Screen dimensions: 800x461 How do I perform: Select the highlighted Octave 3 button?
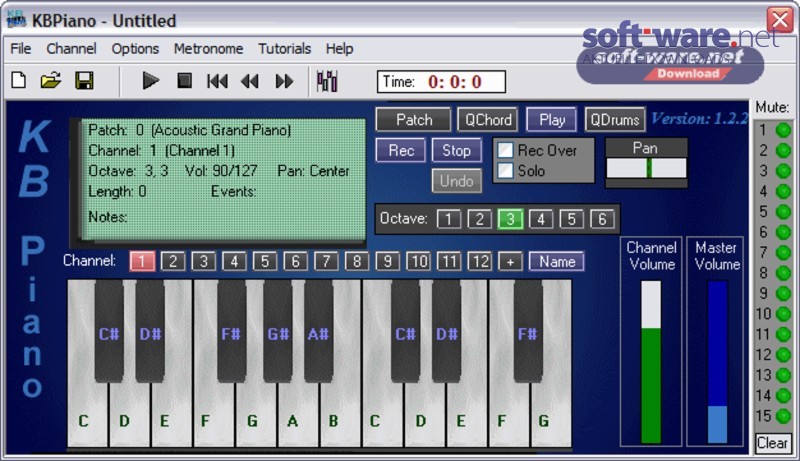(x=510, y=219)
